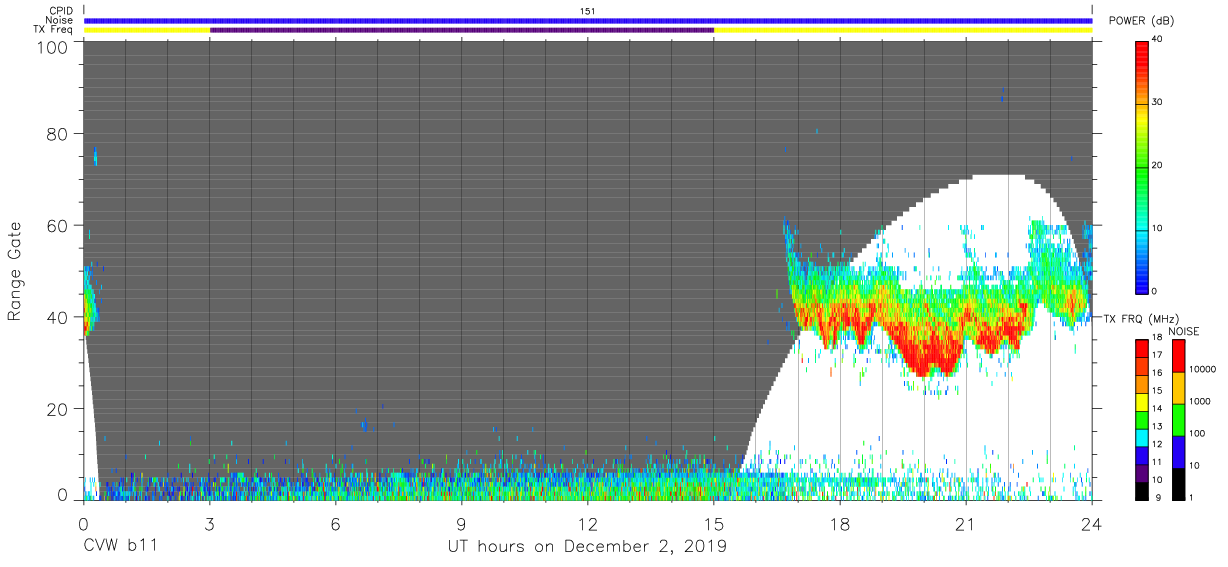
Task: Click the y-axis tick label '20'
Action: tap(59, 409)
